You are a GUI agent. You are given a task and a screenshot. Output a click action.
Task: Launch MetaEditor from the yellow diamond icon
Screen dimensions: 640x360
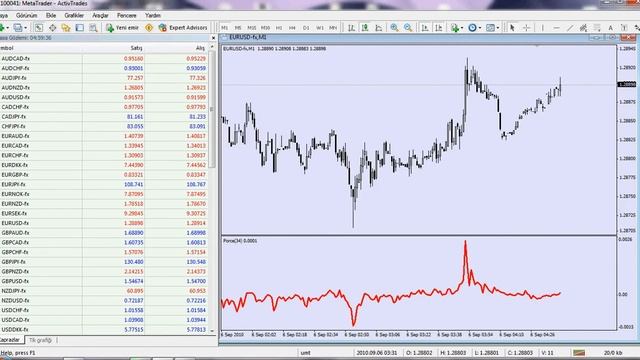[x=149, y=28]
